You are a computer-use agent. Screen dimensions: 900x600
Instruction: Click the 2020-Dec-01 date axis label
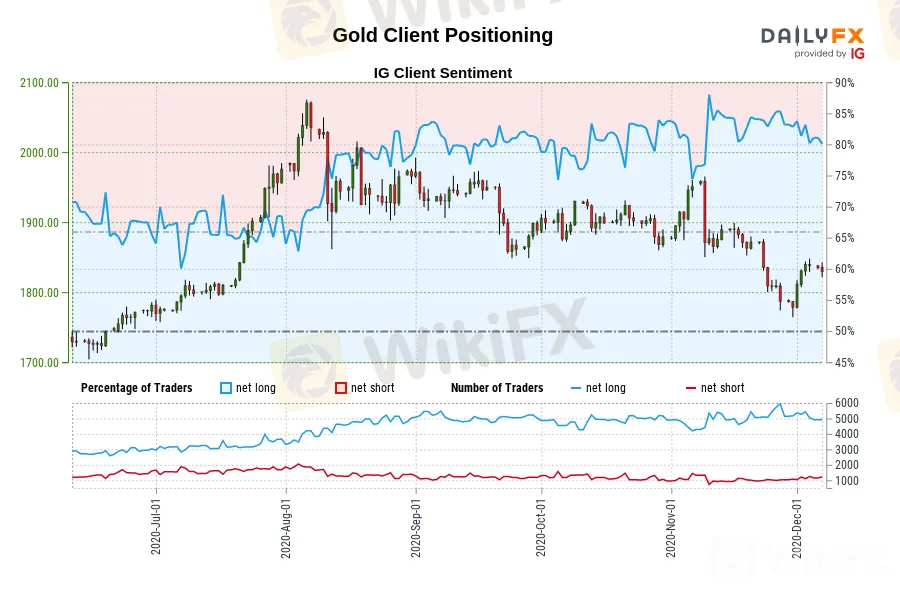tap(799, 527)
